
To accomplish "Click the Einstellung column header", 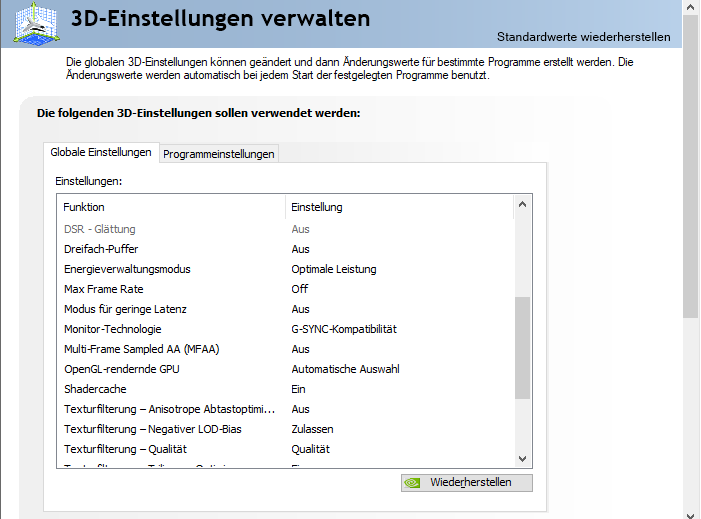I will pyautogui.click(x=400, y=207).
